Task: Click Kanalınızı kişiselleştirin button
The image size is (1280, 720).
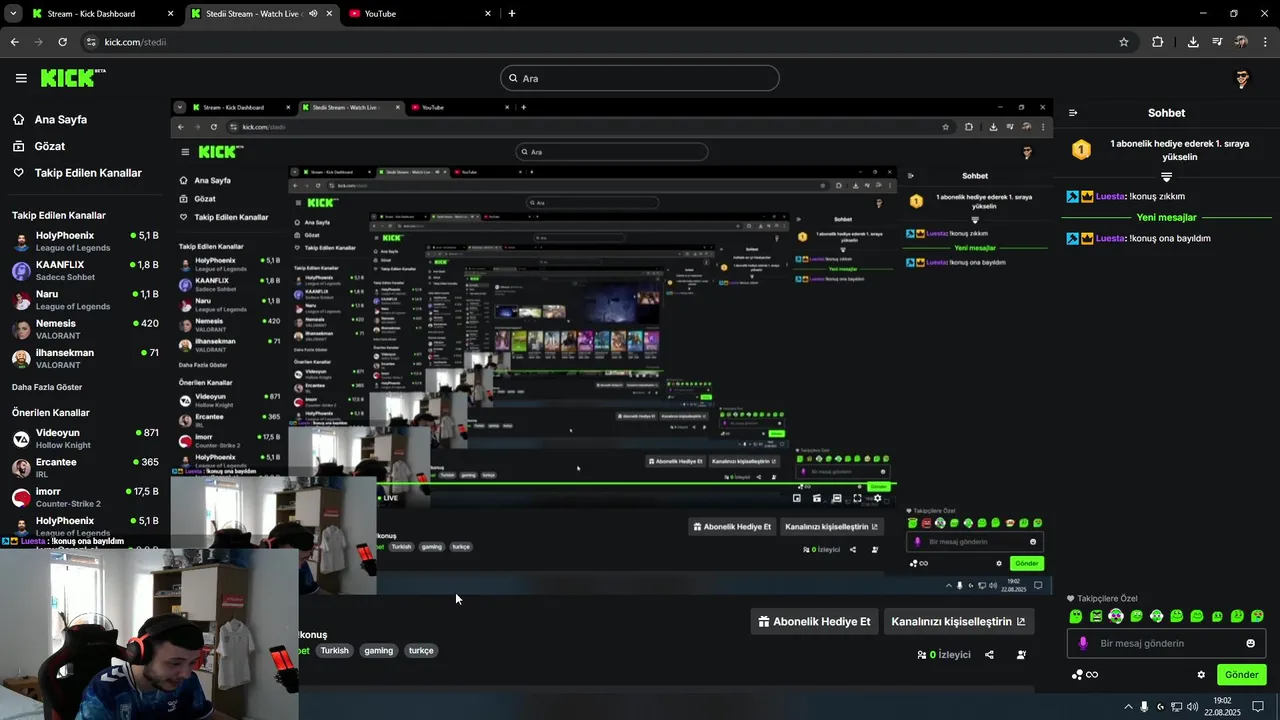Action: click(x=958, y=621)
